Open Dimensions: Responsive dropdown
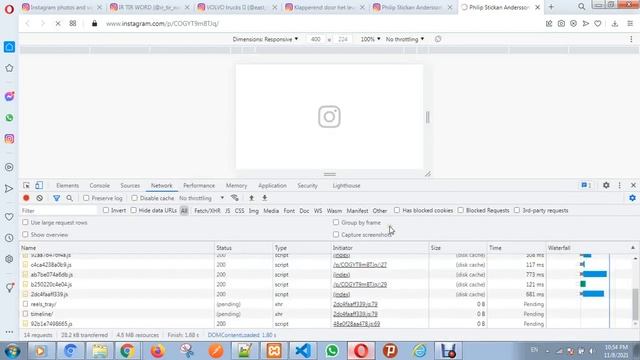 tap(265, 39)
